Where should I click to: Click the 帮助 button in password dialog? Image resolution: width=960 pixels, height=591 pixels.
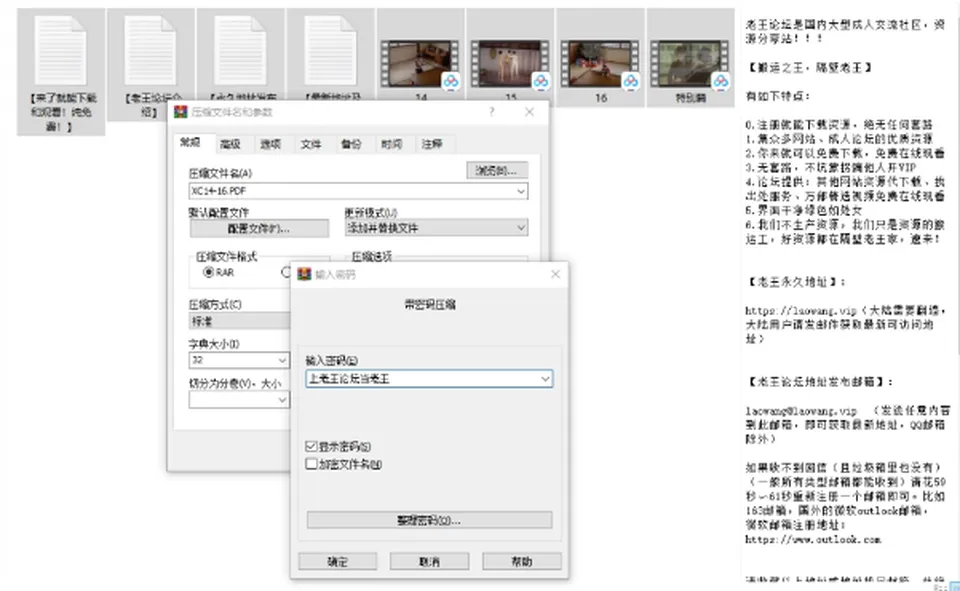coord(522,561)
